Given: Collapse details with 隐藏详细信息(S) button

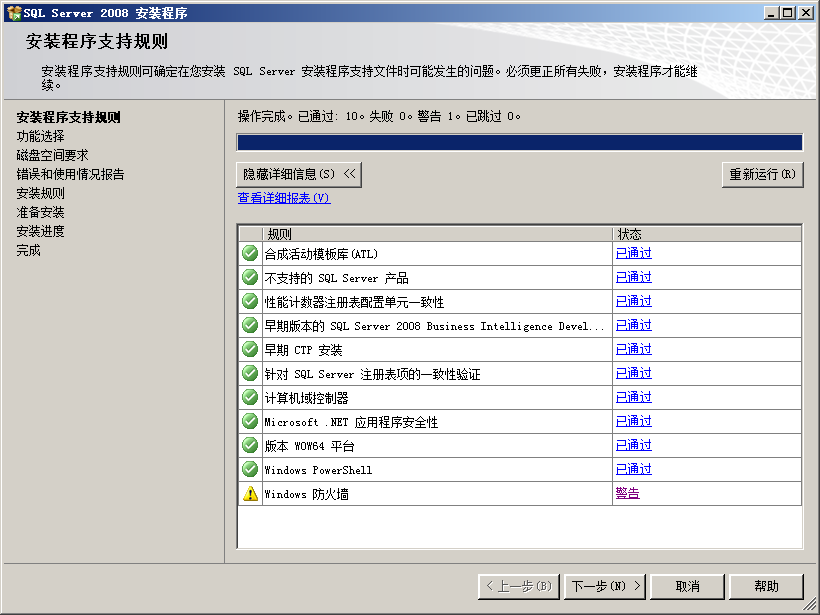Looking at the screenshot, I should pos(299,174).
